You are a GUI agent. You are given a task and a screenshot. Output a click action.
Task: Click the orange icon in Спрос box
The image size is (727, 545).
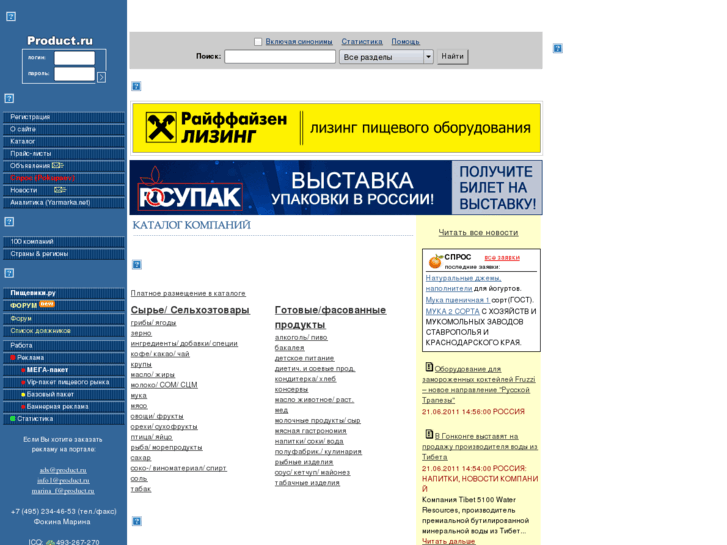[x=435, y=262]
